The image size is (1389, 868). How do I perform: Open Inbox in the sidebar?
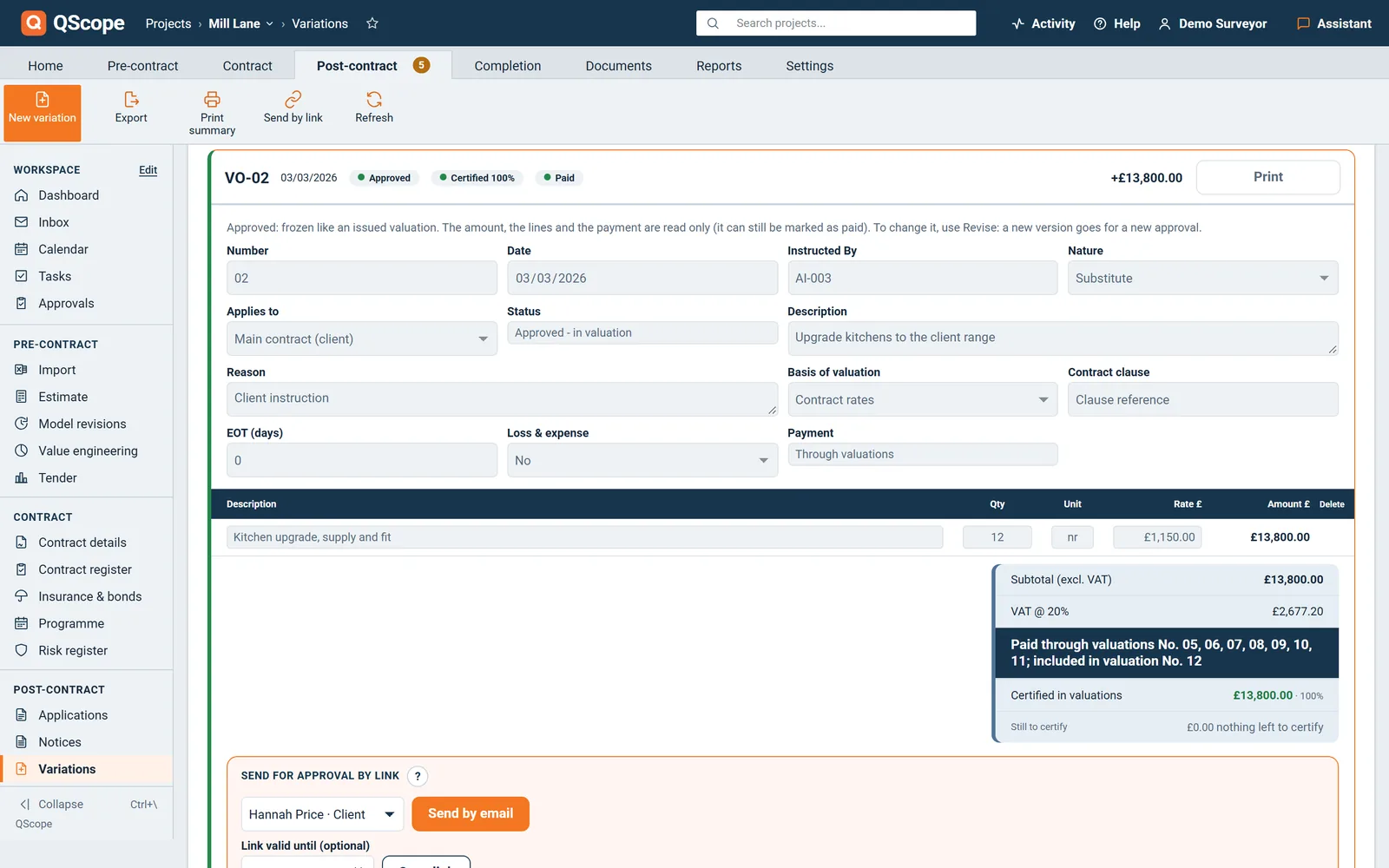(x=86, y=222)
